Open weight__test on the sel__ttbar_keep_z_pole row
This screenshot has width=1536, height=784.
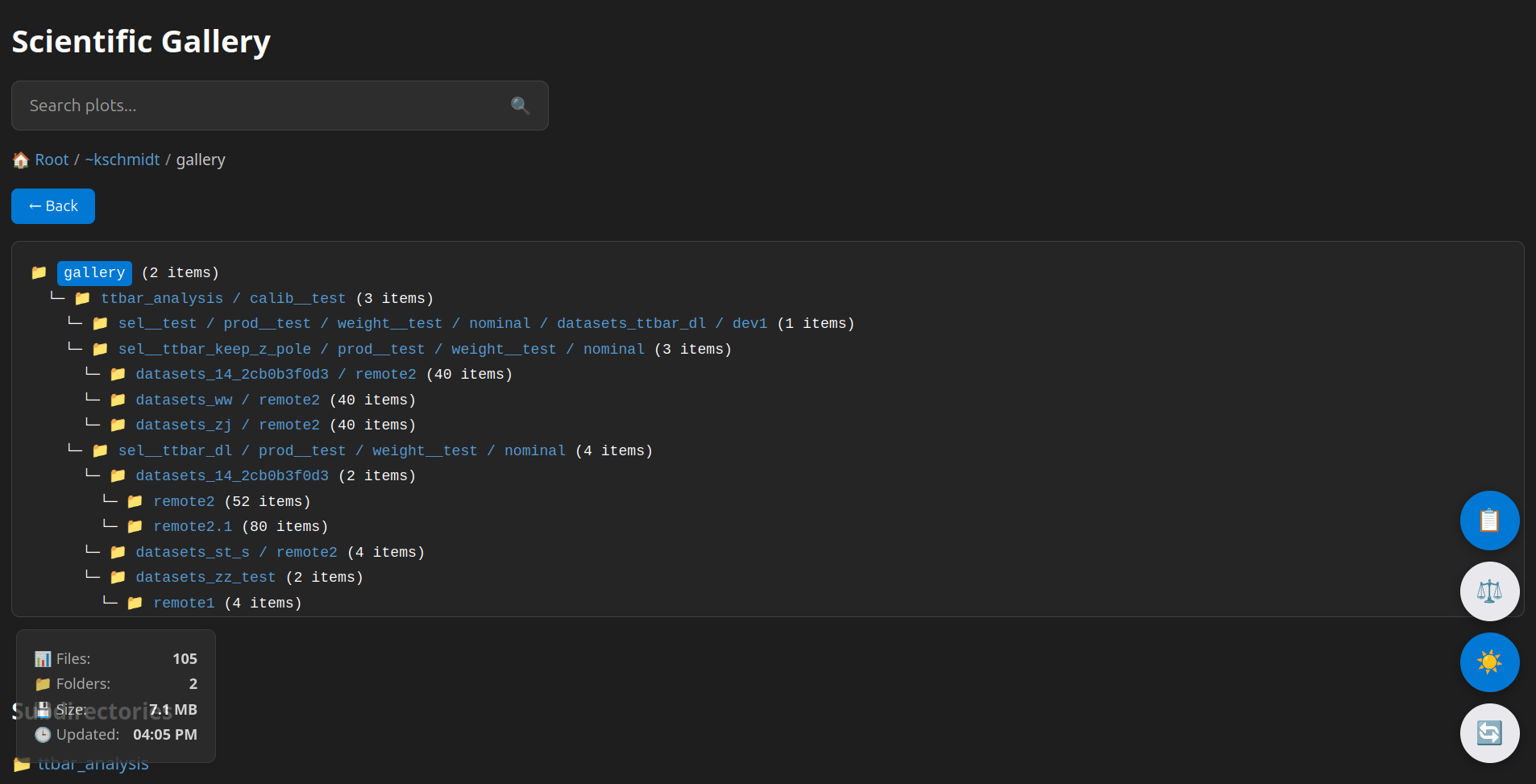[504, 349]
